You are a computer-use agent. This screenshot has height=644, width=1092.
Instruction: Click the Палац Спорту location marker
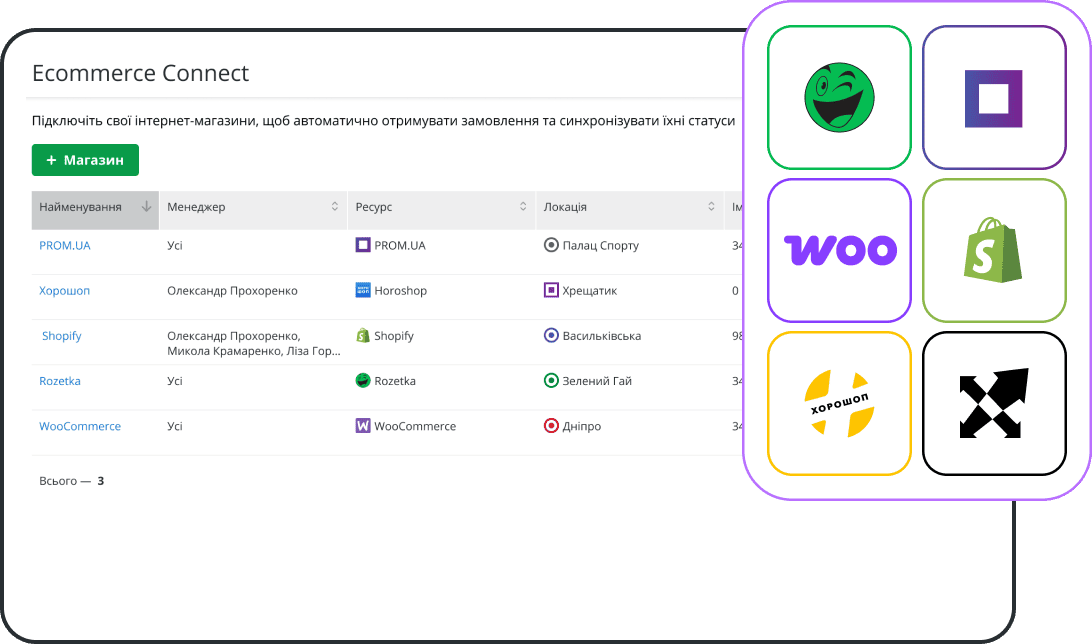(x=551, y=245)
